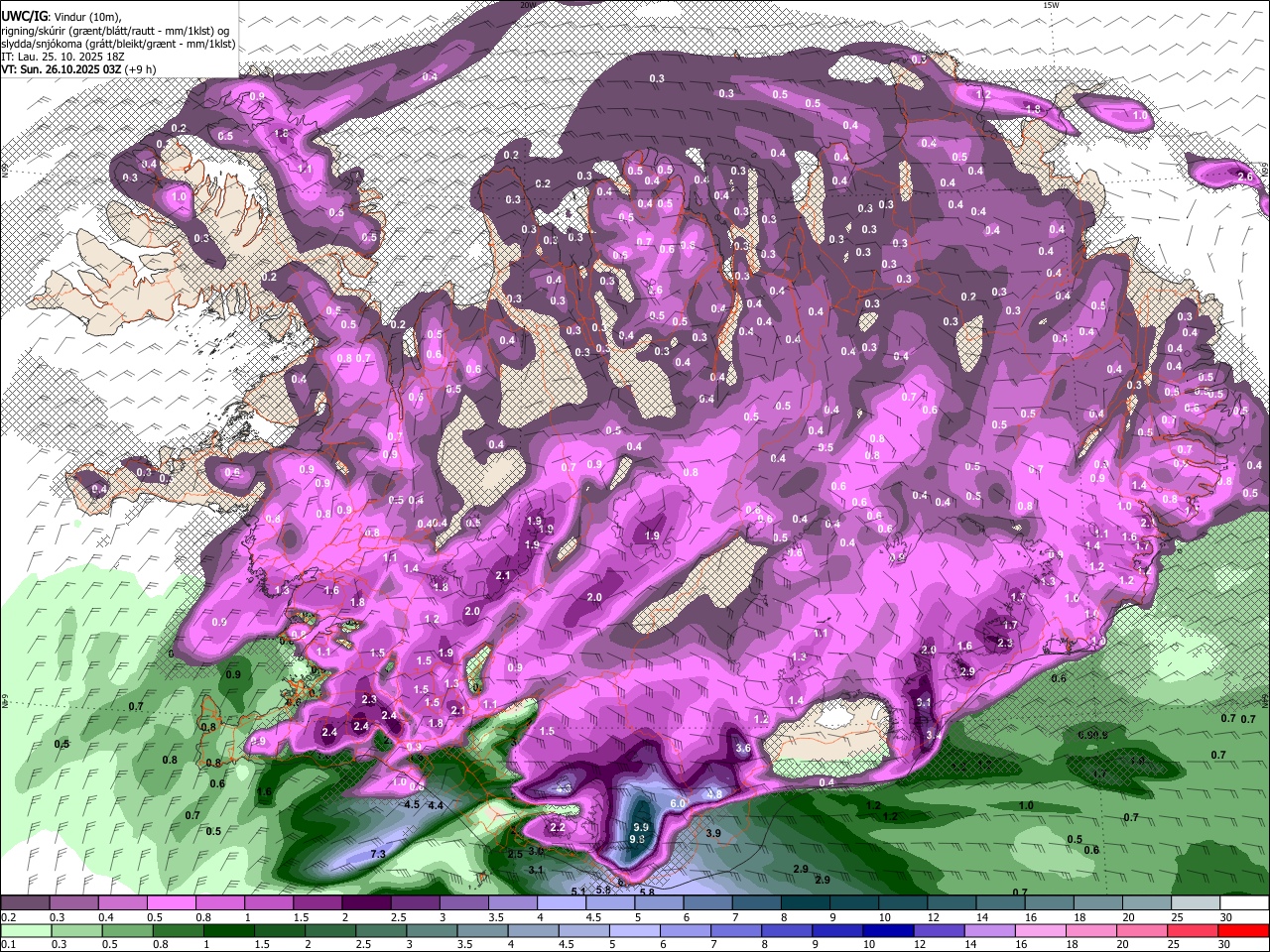Screen dimensions: 1270x952
Task: Click the '5.1' value on the map
Action: click(579, 892)
